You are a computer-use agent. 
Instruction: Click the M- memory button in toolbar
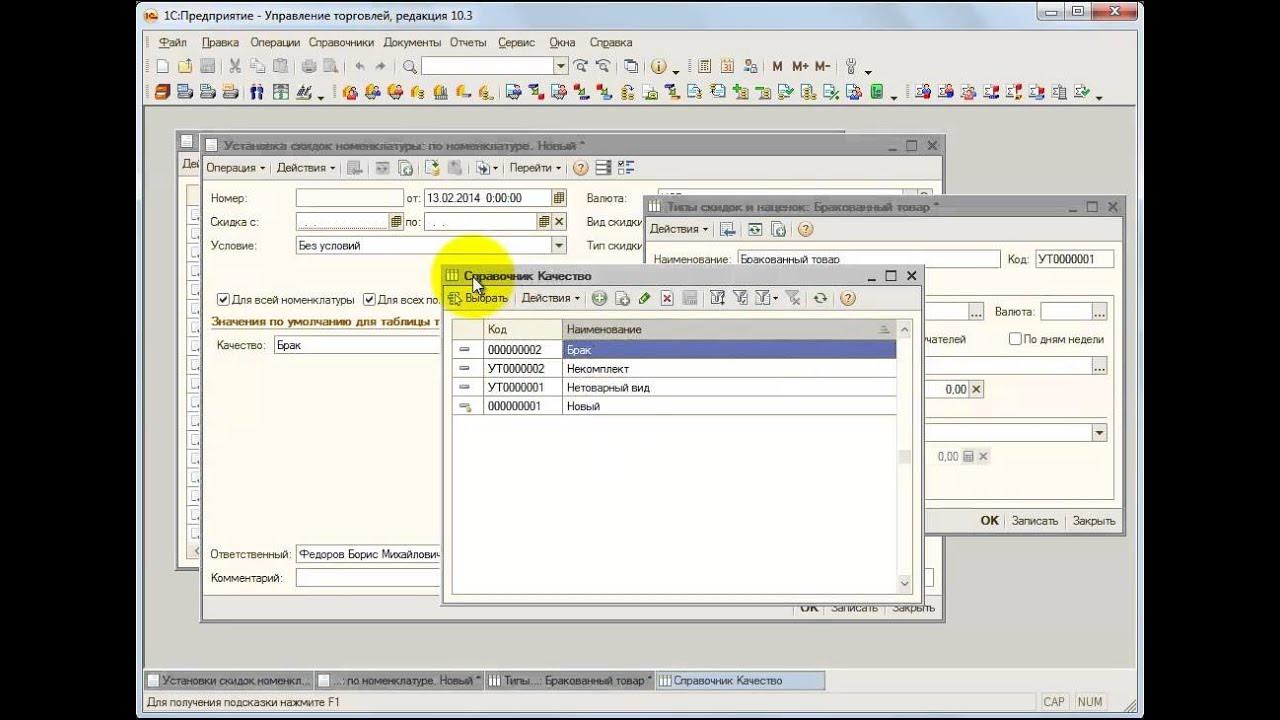coord(822,67)
